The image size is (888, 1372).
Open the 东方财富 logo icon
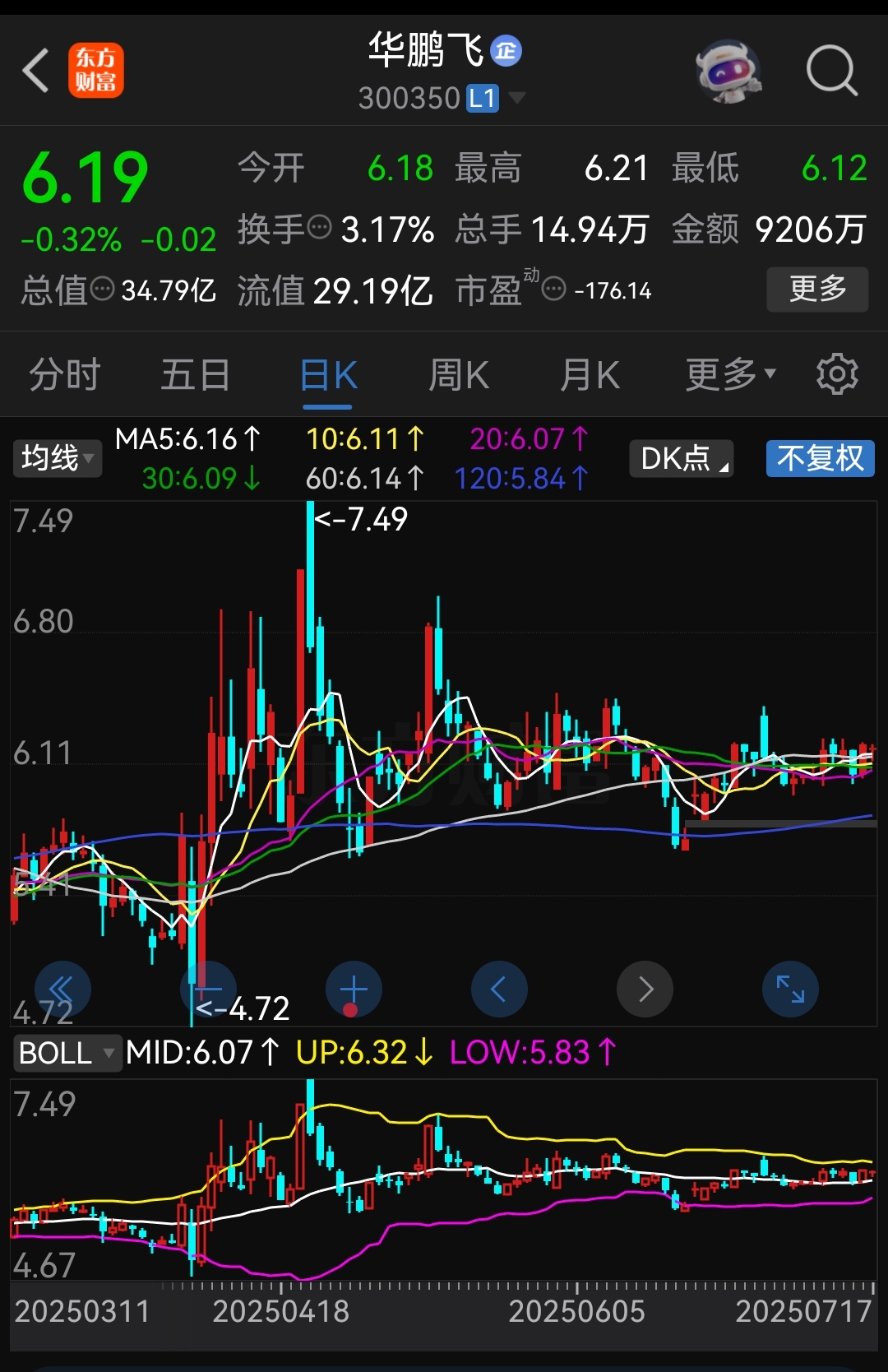[96, 71]
